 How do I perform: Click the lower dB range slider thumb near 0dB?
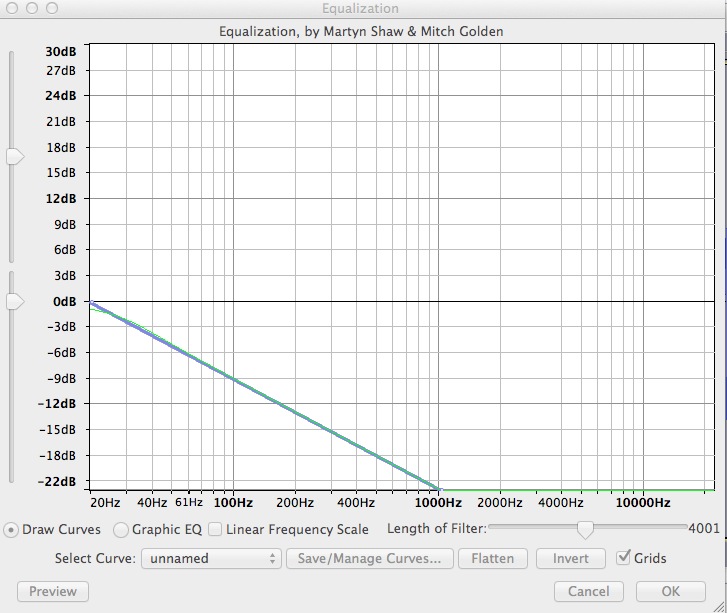15,301
